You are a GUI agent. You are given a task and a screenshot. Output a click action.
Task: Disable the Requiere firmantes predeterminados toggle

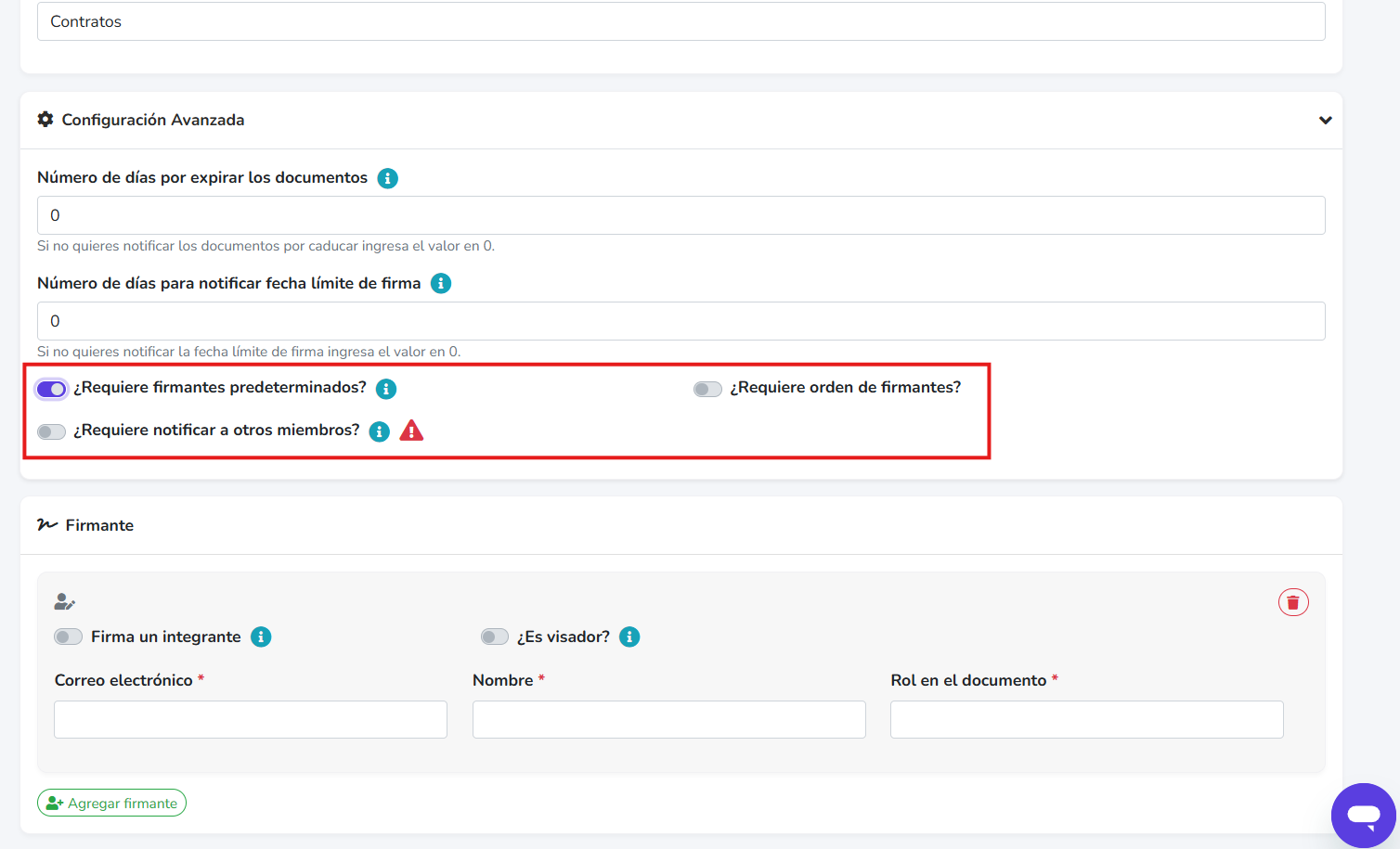(x=51, y=389)
